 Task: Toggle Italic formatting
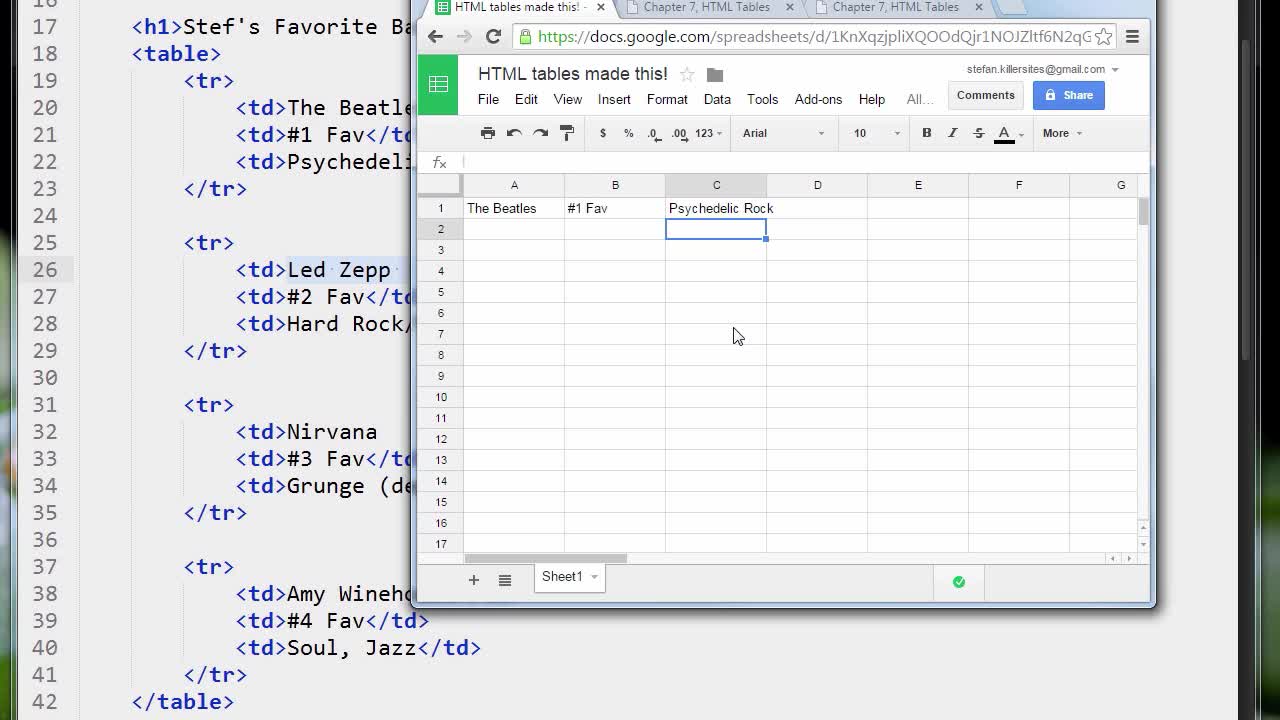click(953, 133)
